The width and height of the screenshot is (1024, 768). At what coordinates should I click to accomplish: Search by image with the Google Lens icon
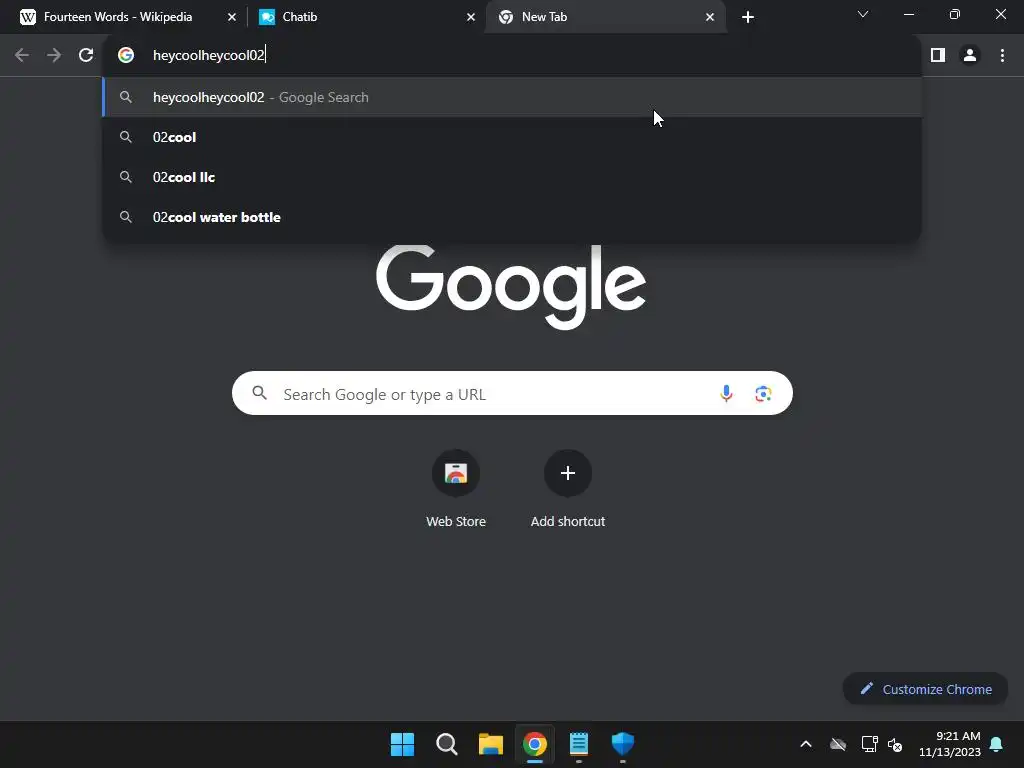click(x=763, y=394)
